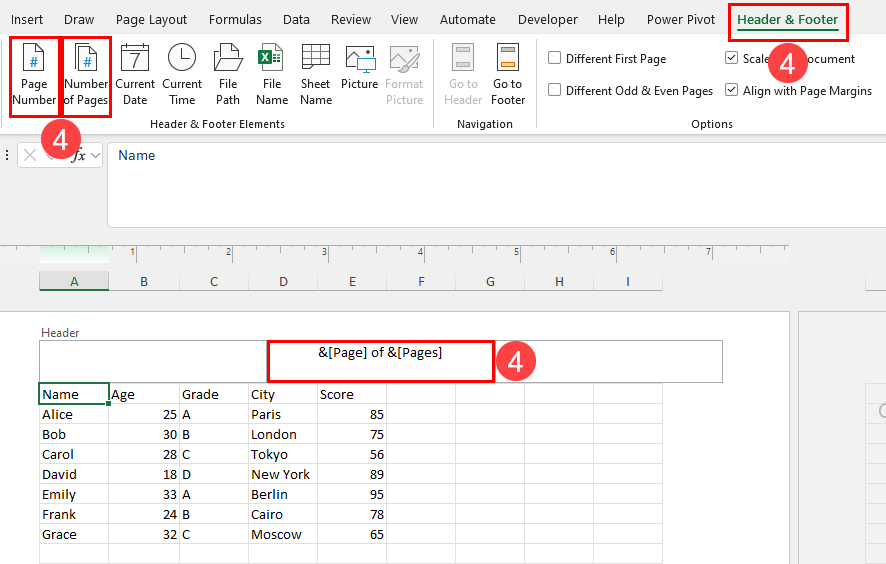Select the Header & Footer tab
The width and height of the screenshot is (886, 564).
pos(788,20)
